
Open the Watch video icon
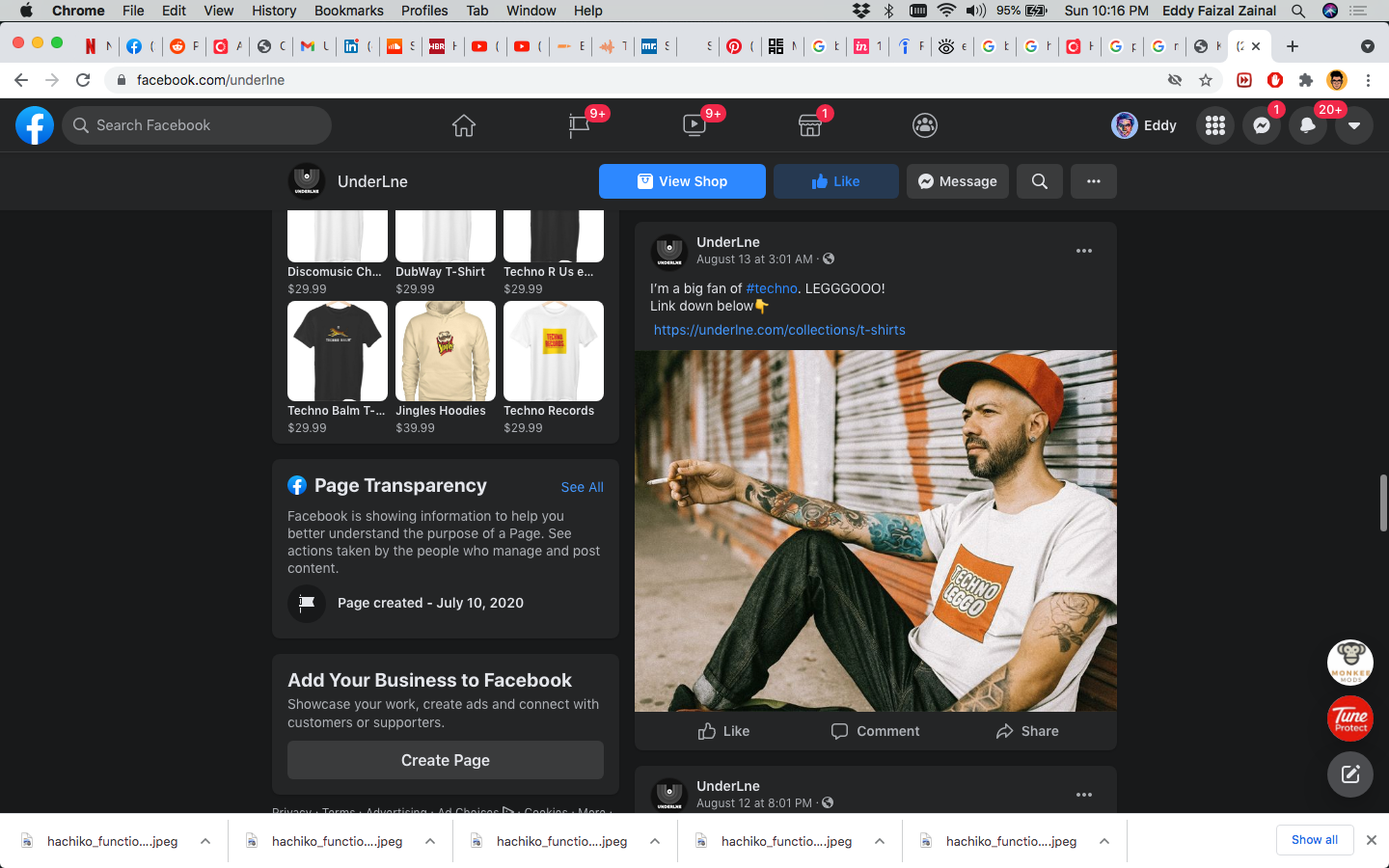pos(694,125)
